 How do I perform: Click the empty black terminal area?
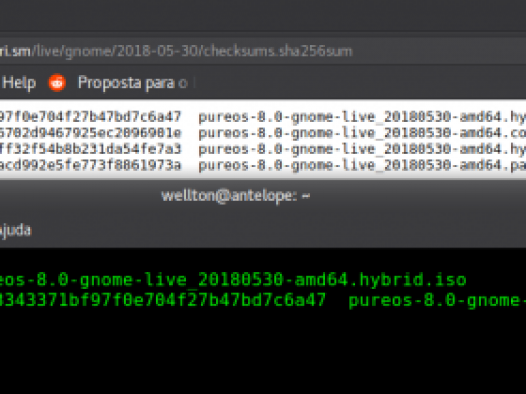pos(263,352)
